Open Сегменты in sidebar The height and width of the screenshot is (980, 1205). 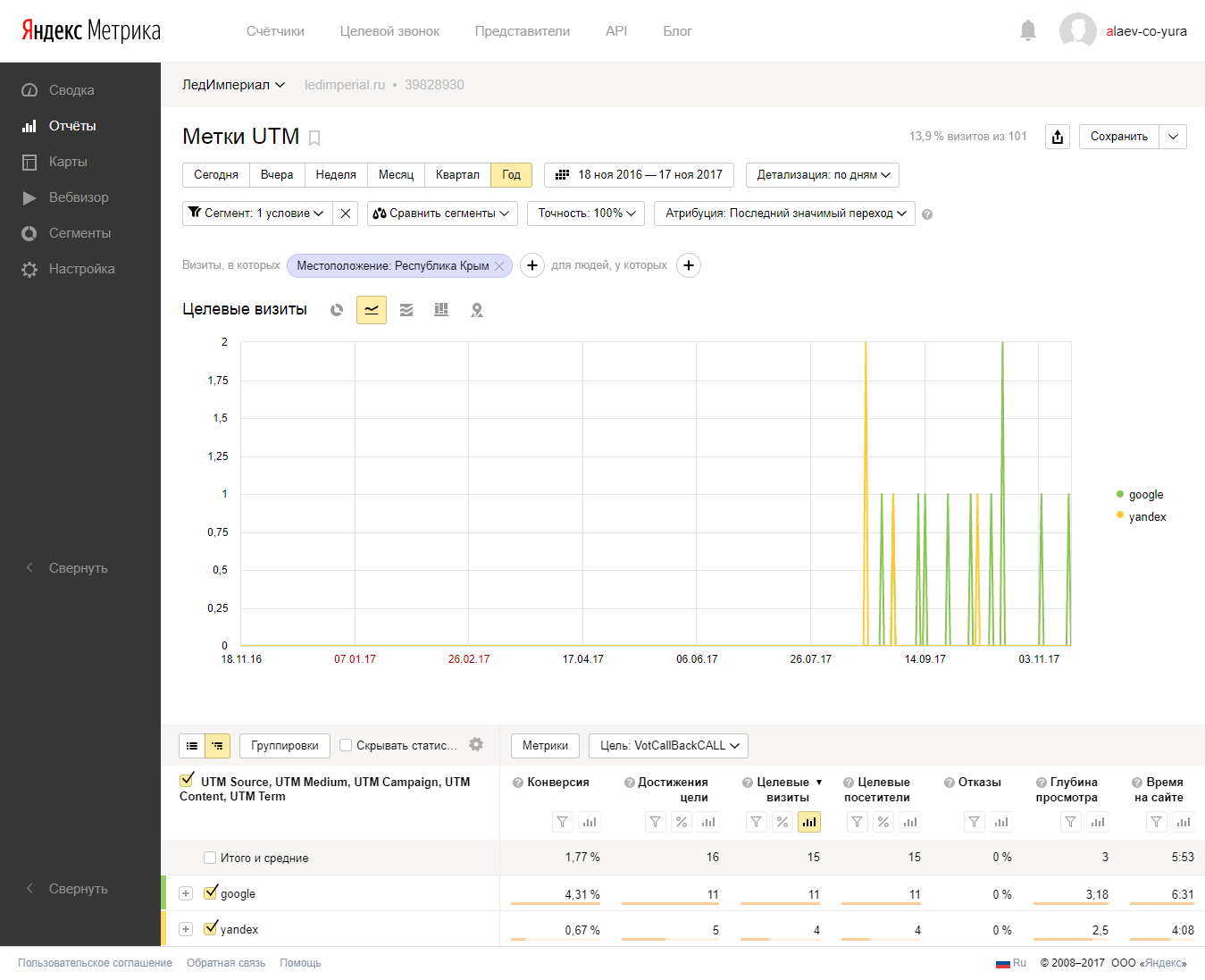(80, 233)
